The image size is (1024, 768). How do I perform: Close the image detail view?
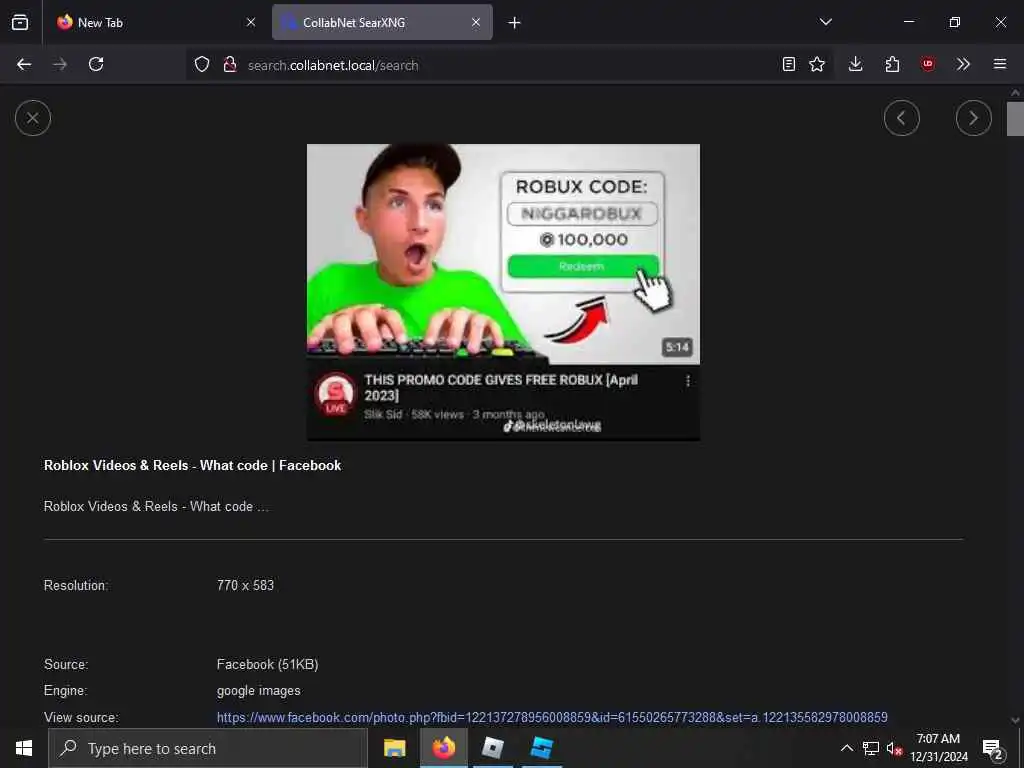(33, 118)
